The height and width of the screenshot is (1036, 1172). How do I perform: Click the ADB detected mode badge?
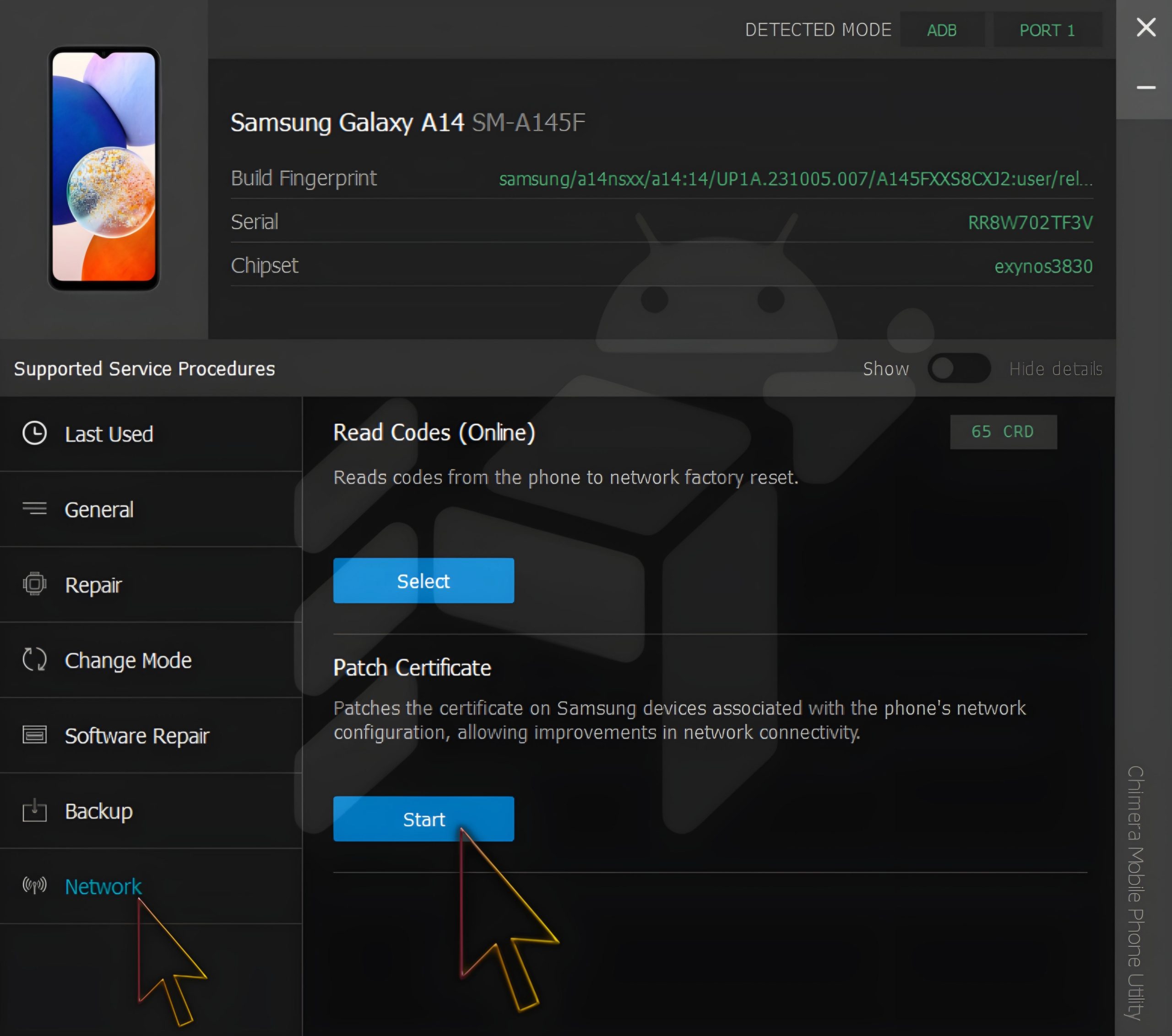[x=942, y=30]
